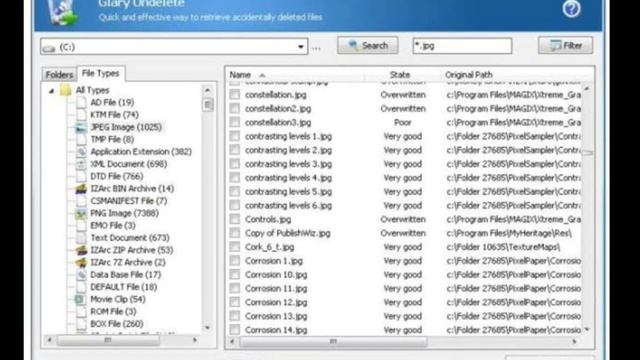Image resolution: width=640 pixels, height=360 pixels.
Task: Tick the Controls.jpg checkbox
Action: (x=235, y=219)
